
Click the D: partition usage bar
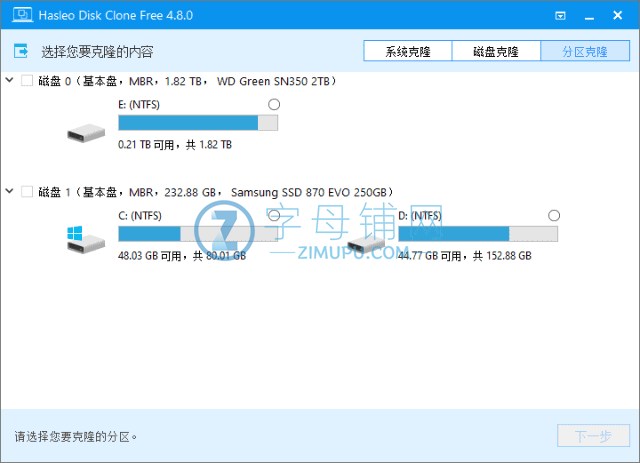coord(478,234)
